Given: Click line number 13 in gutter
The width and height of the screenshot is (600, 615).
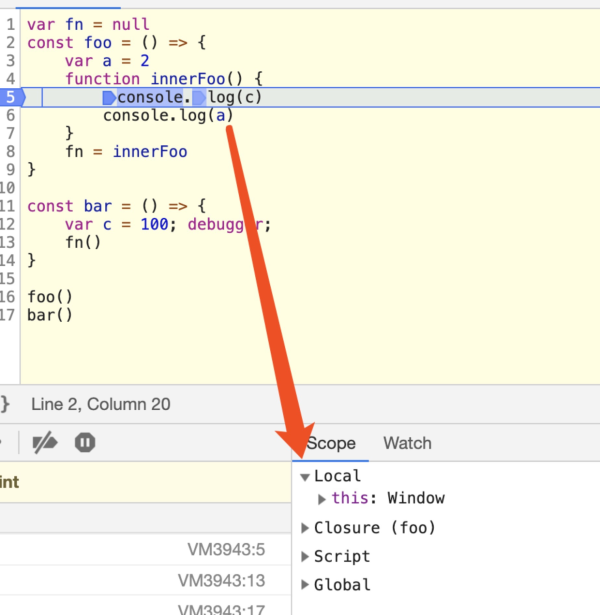Looking at the screenshot, I should pyautogui.click(x=8, y=242).
